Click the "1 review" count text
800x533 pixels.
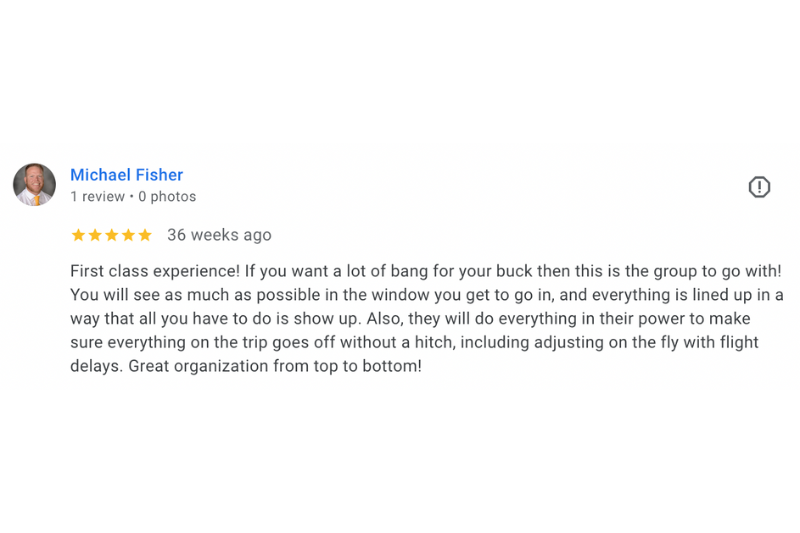(97, 197)
